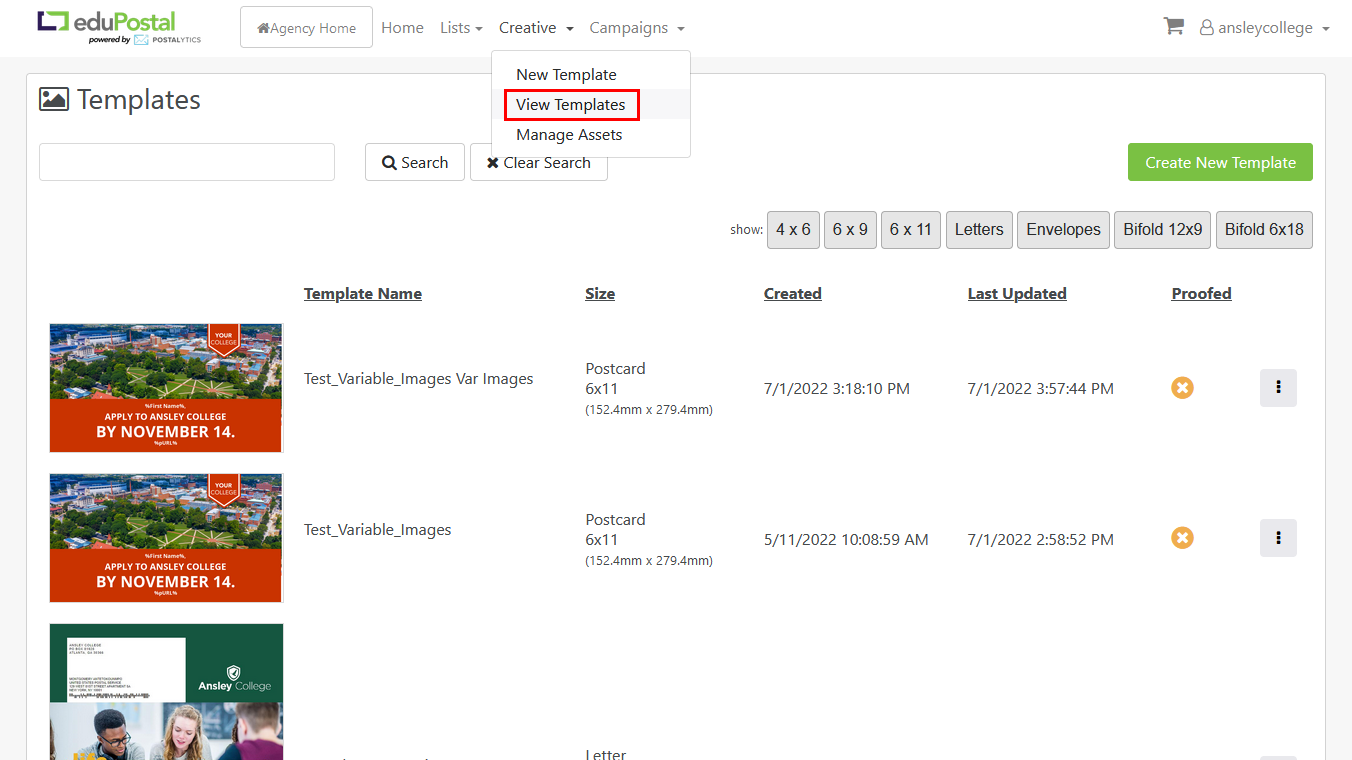
Task: Expand the Campaigns dropdown
Action: coord(637,28)
